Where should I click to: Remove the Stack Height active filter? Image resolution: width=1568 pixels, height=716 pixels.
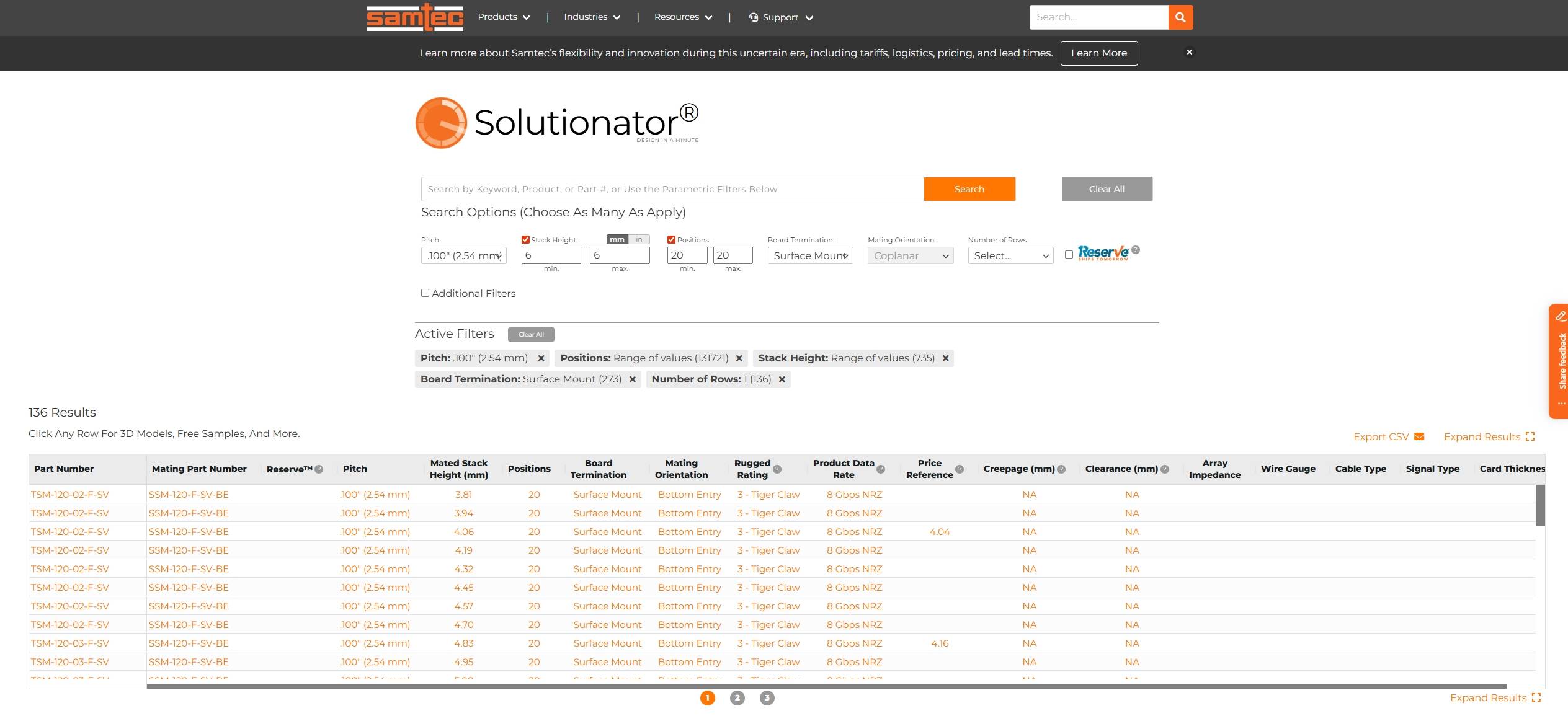tap(945, 358)
